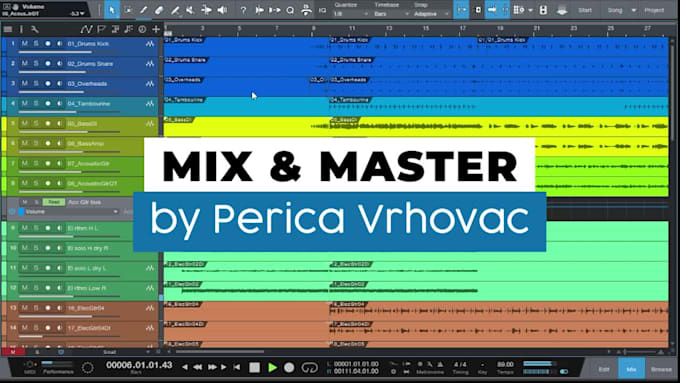Mute the 16_ElecGtr04 track
The width and height of the screenshot is (680, 383).
(x=25, y=308)
